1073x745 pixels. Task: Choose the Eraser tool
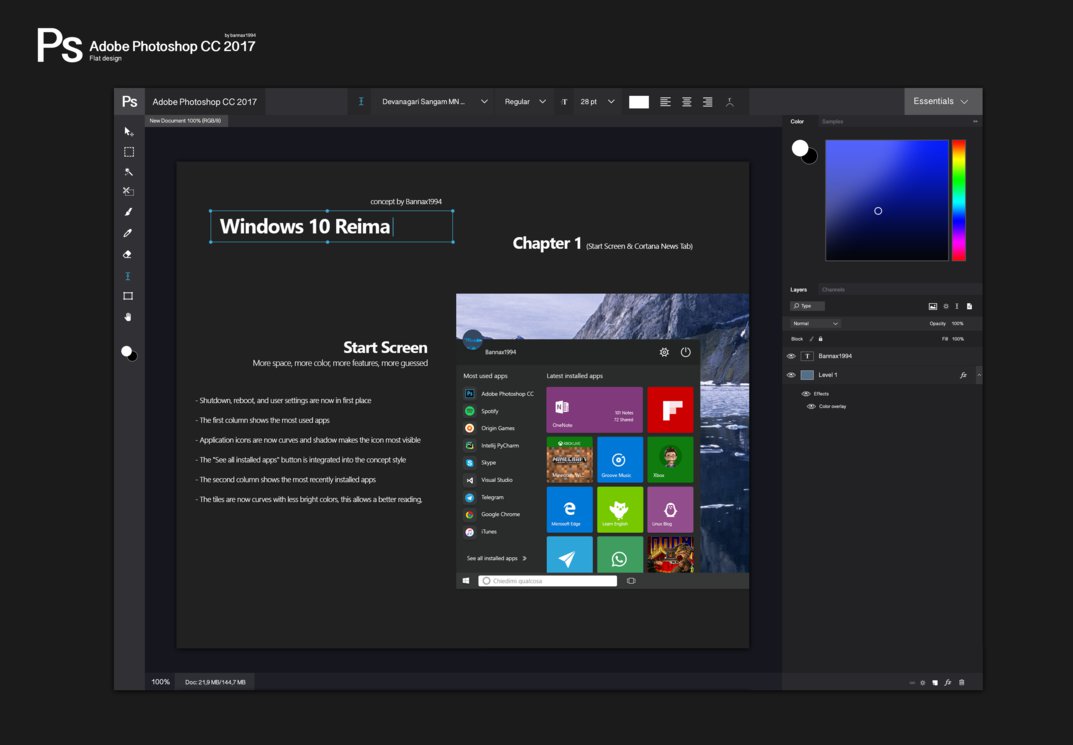[128, 254]
